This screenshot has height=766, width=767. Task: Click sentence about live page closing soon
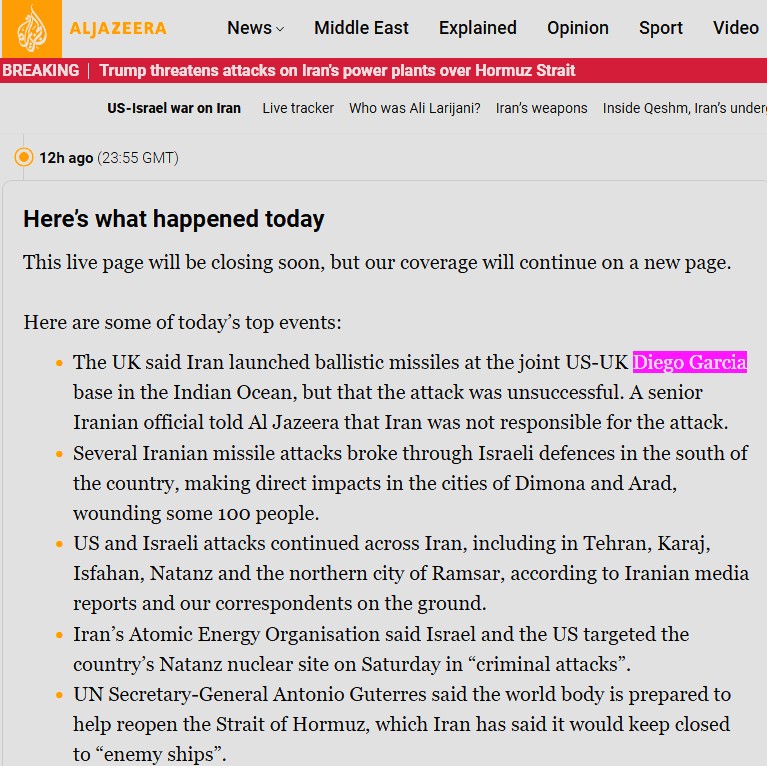[377, 263]
